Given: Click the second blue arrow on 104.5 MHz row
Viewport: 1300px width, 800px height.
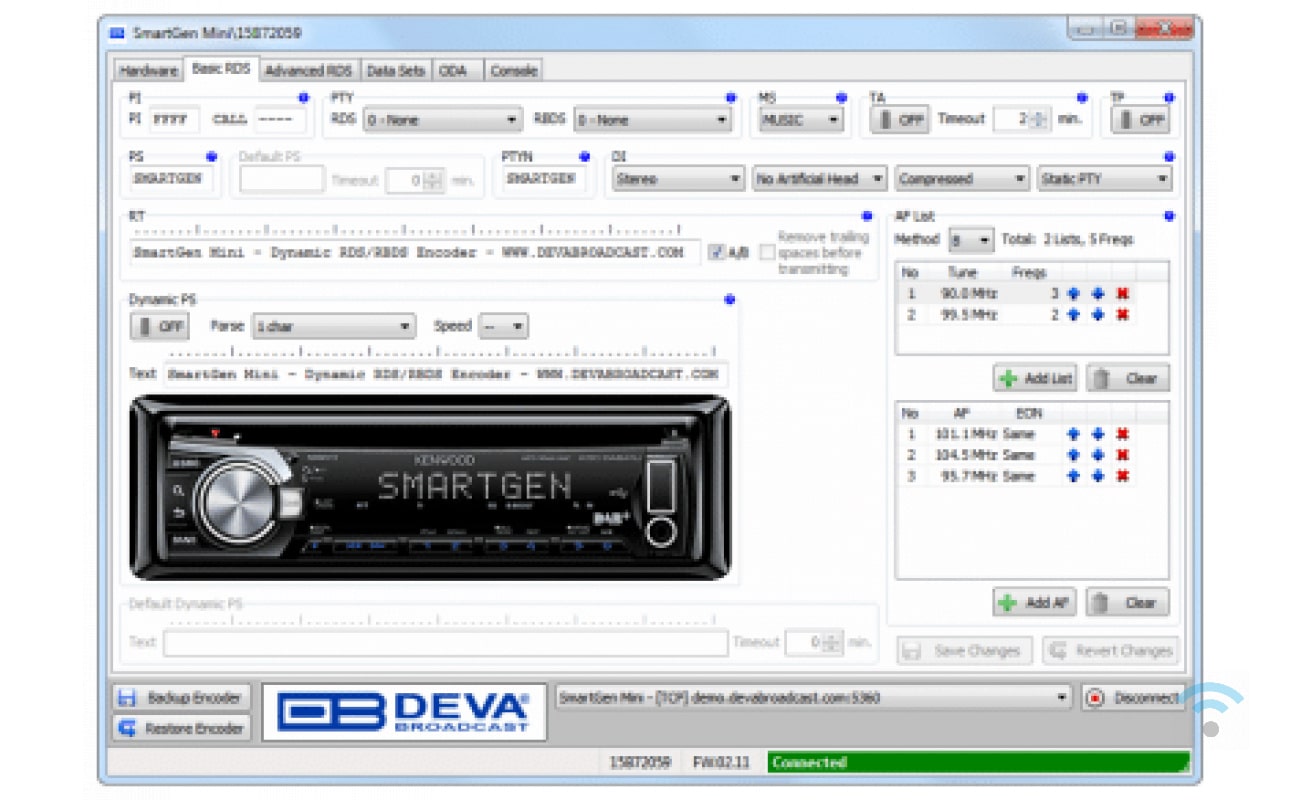Looking at the screenshot, I should pyautogui.click(x=1098, y=455).
